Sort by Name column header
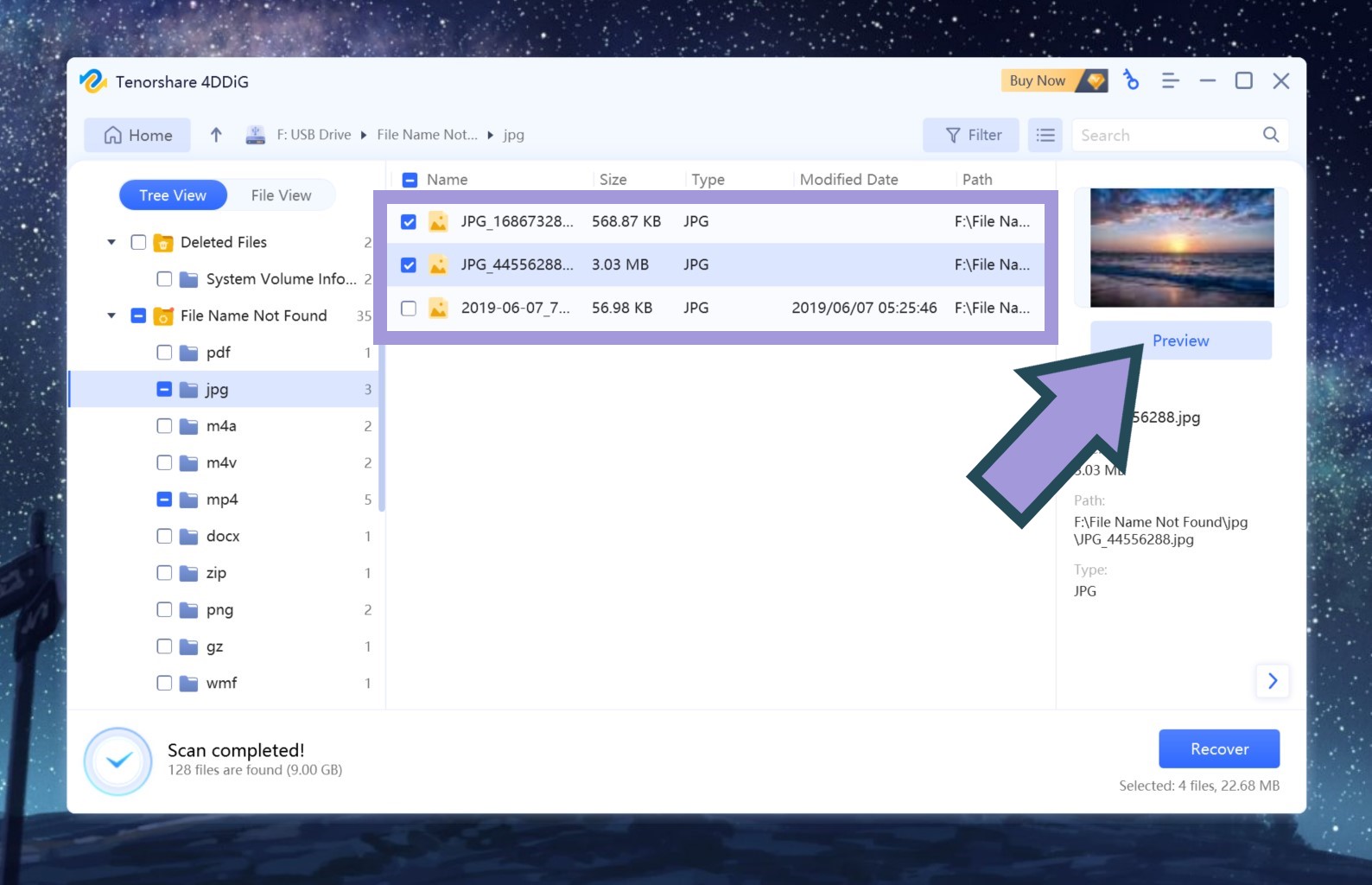 [x=447, y=180]
